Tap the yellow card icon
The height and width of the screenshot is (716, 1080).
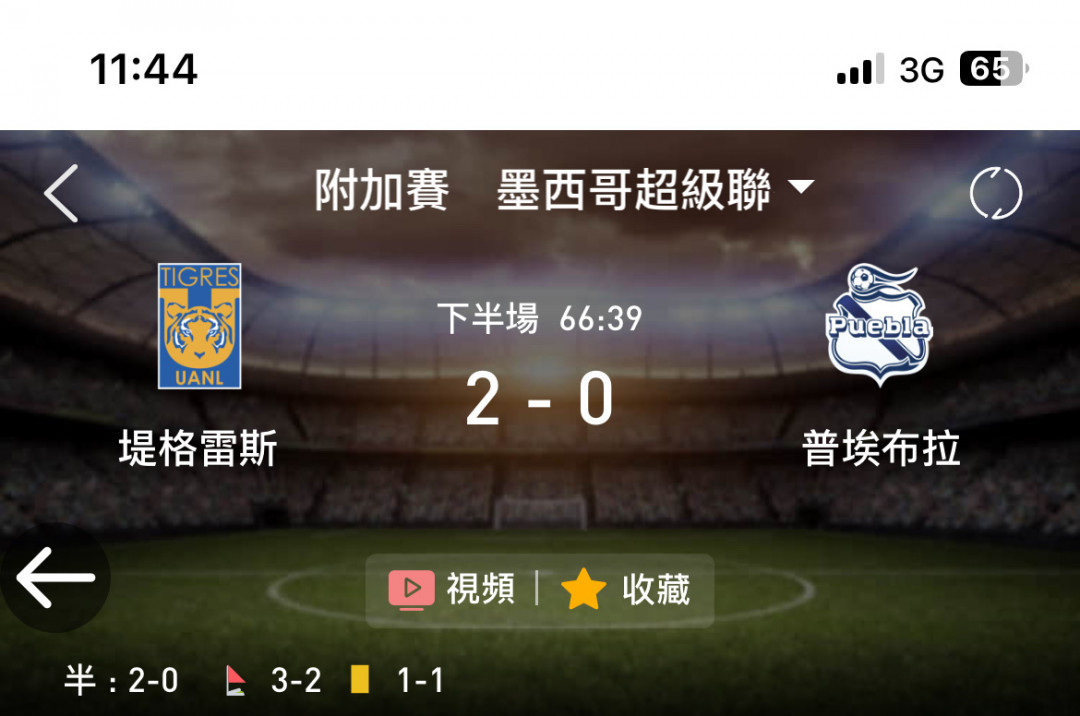point(360,679)
